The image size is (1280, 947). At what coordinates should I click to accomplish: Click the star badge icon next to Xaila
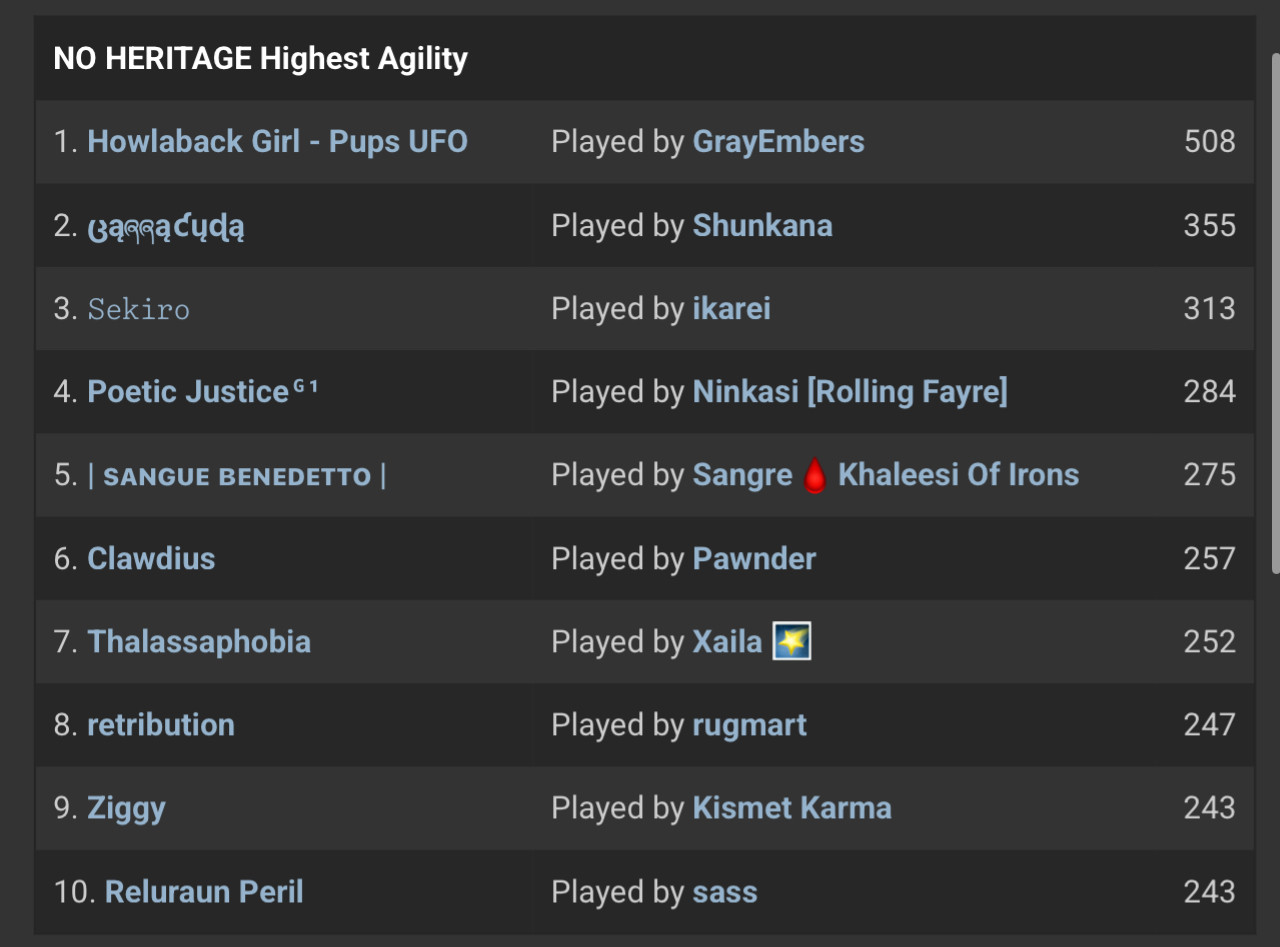click(x=792, y=641)
